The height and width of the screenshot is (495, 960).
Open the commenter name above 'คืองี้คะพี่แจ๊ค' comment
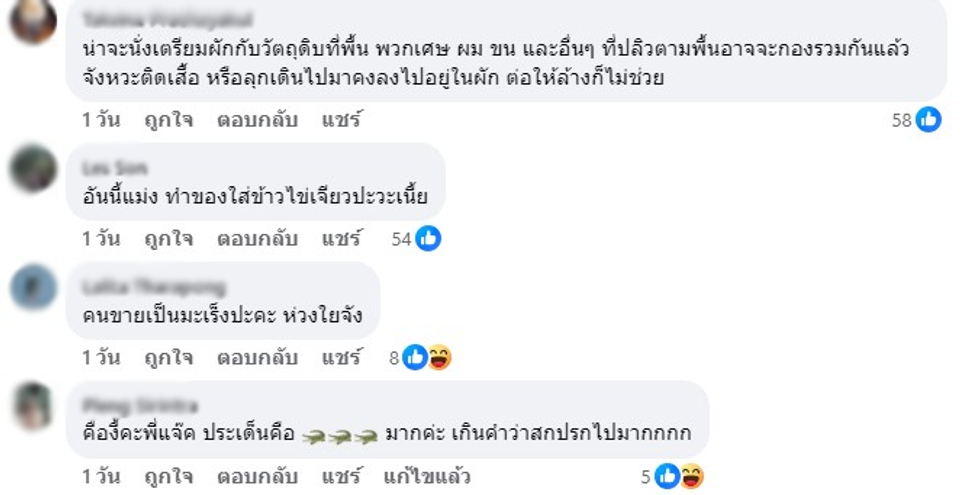[140, 405]
